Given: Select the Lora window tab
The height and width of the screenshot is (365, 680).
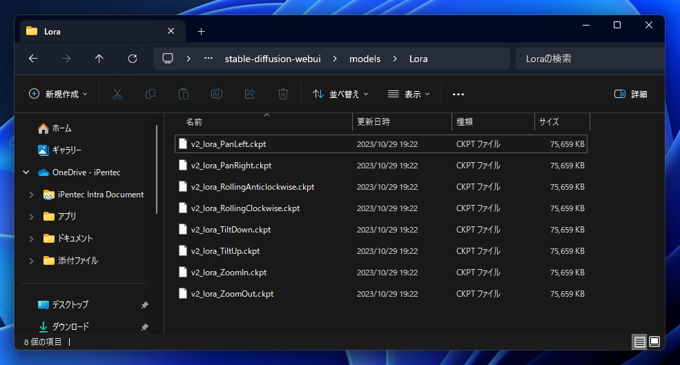Looking at the screenshot, I should tap(103, 31).
